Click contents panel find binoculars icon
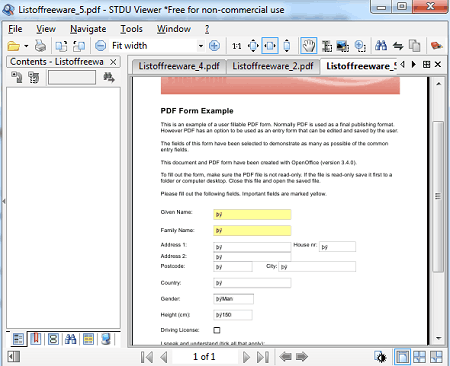This screenshot has height=366, width=450. pyautogui.click(x=109, y=77)
